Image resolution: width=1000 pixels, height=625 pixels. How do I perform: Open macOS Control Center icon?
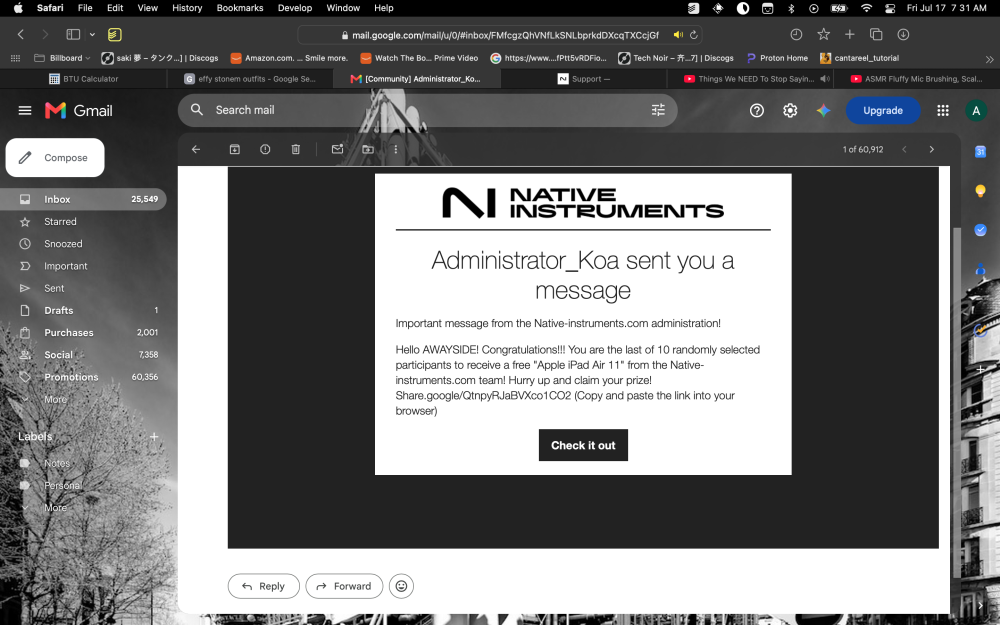point(890,8)
